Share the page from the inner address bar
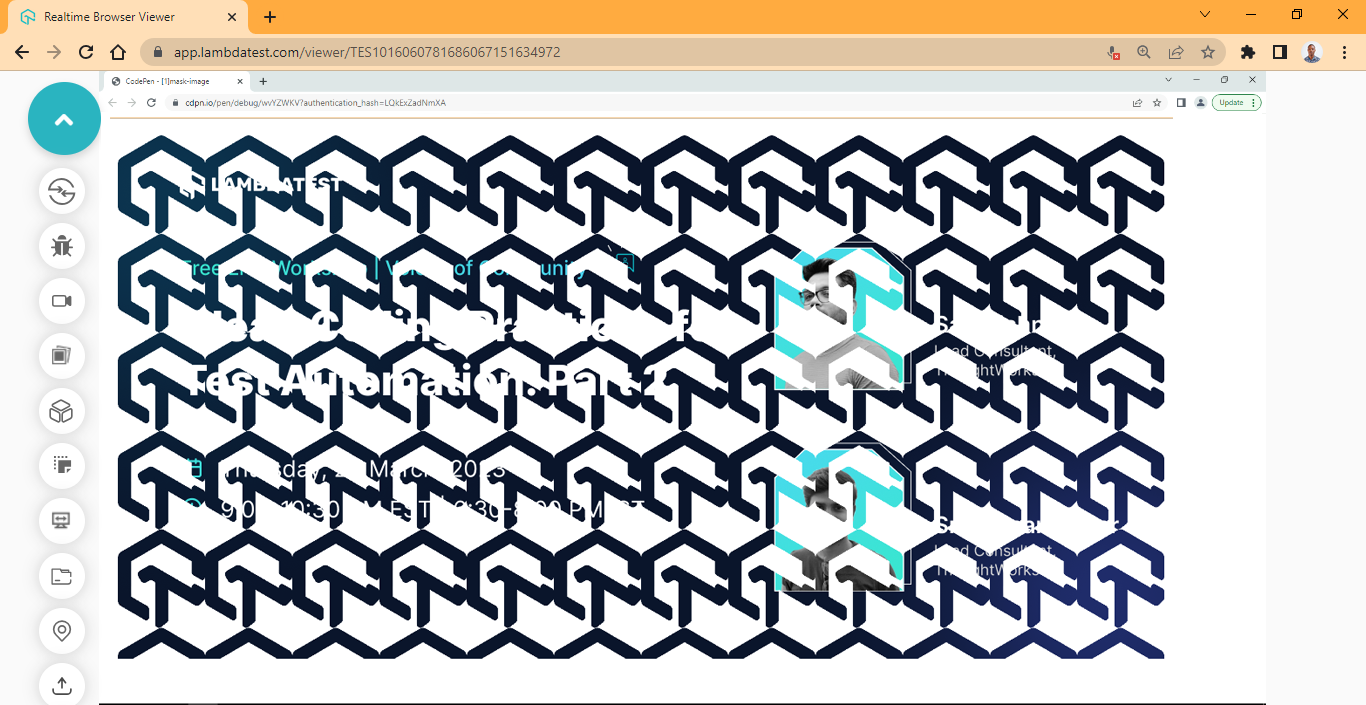This screenshot has height=705, width=1366. (1137, 102)
